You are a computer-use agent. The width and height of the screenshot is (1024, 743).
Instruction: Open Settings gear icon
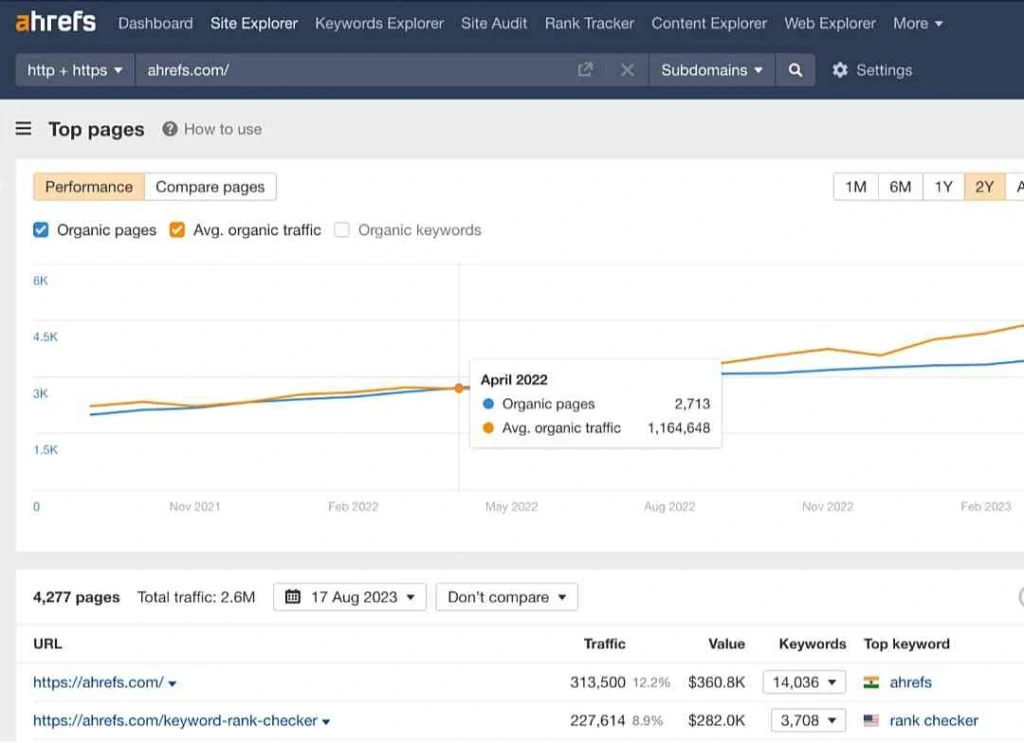tap(840, 70)
